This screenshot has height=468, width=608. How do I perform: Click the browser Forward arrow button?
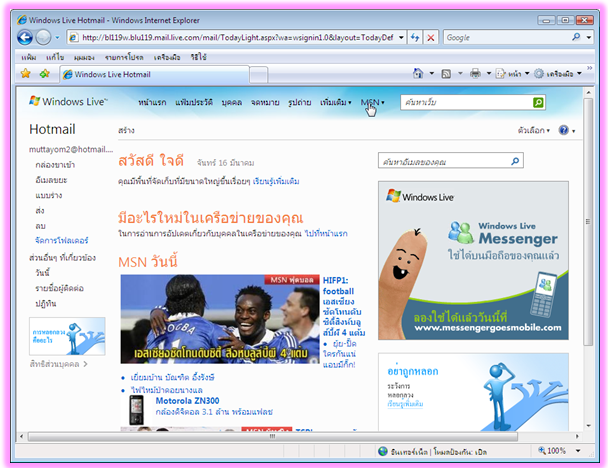(43, 38)
